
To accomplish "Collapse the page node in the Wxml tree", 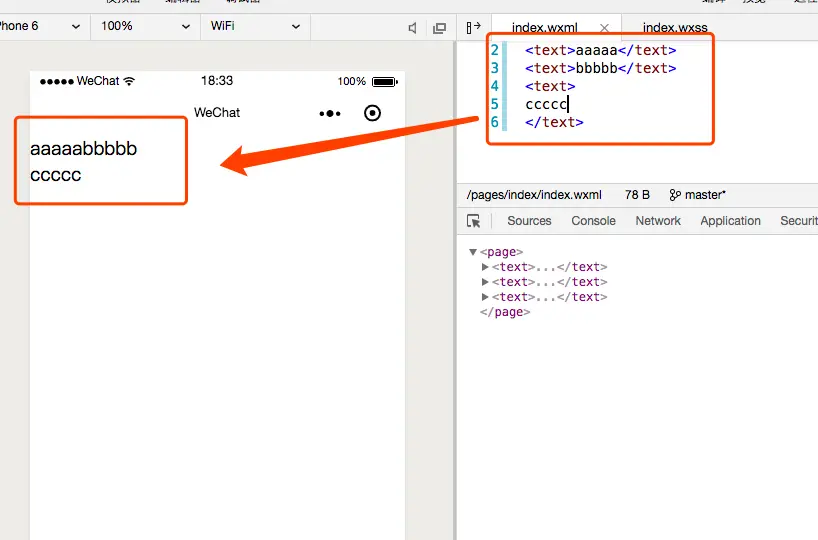I will (473, 252).
